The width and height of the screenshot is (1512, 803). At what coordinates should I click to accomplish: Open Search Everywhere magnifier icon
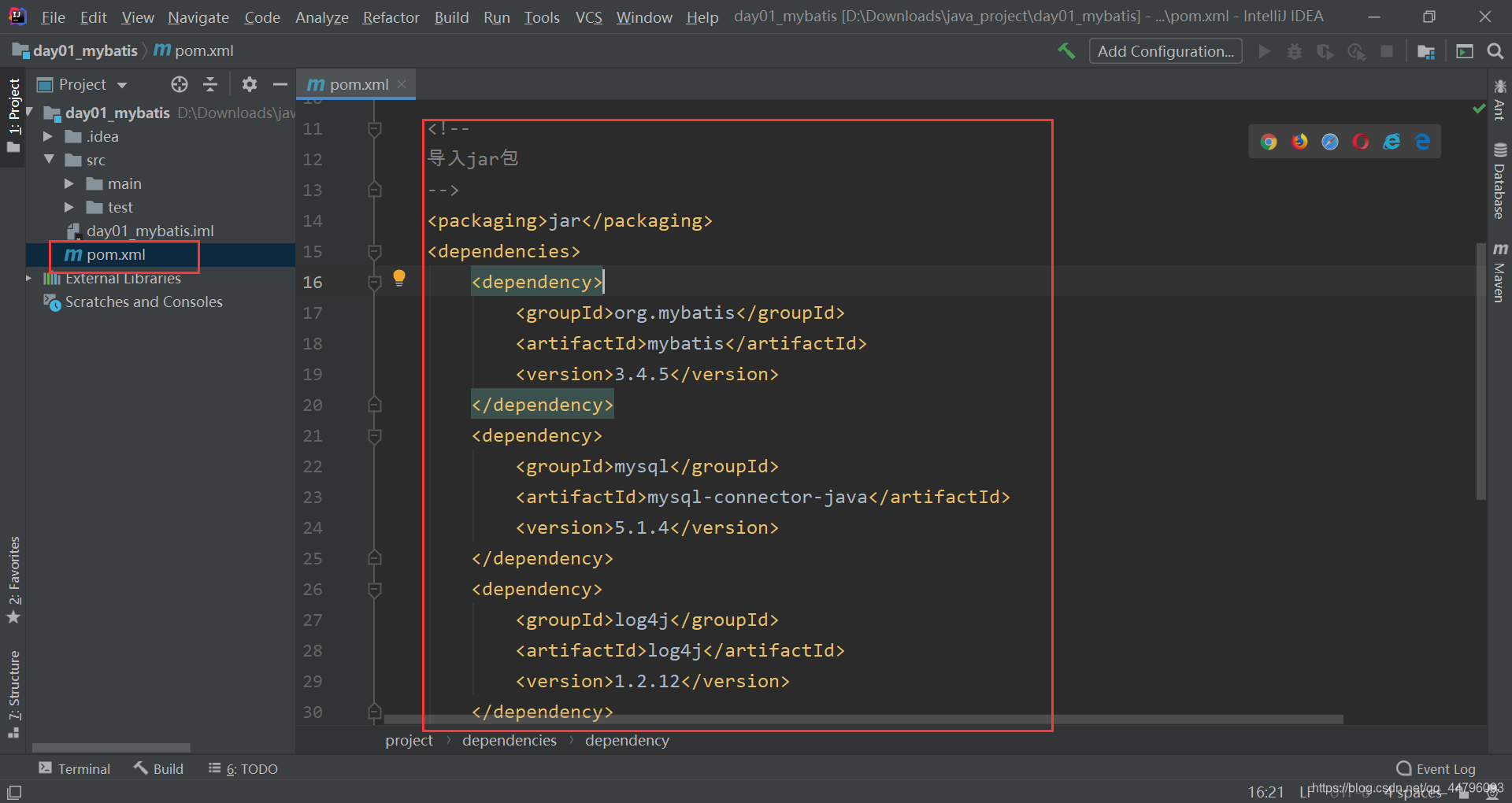coord(1495,51)
